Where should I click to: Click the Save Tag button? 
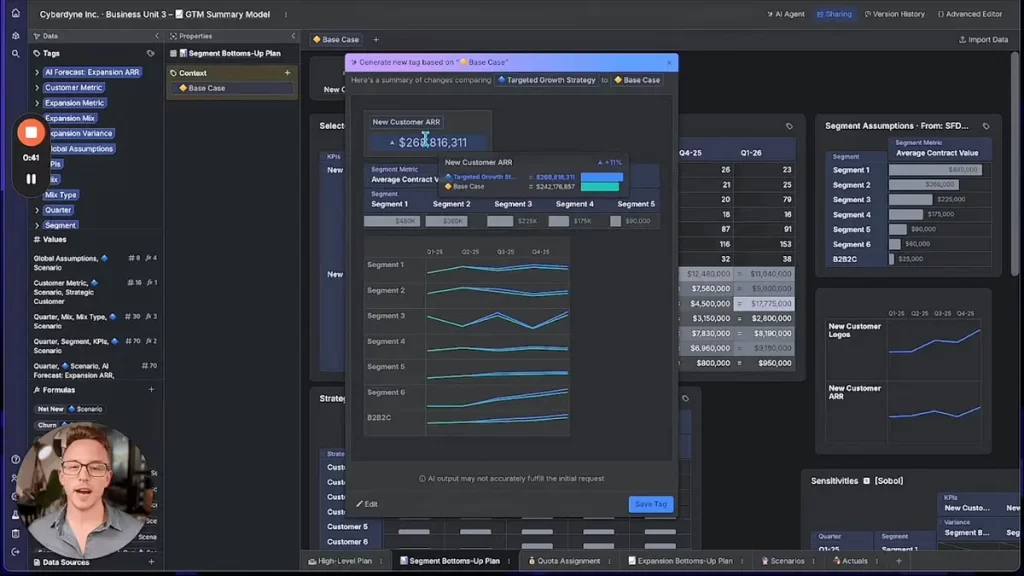click(651, 504)
